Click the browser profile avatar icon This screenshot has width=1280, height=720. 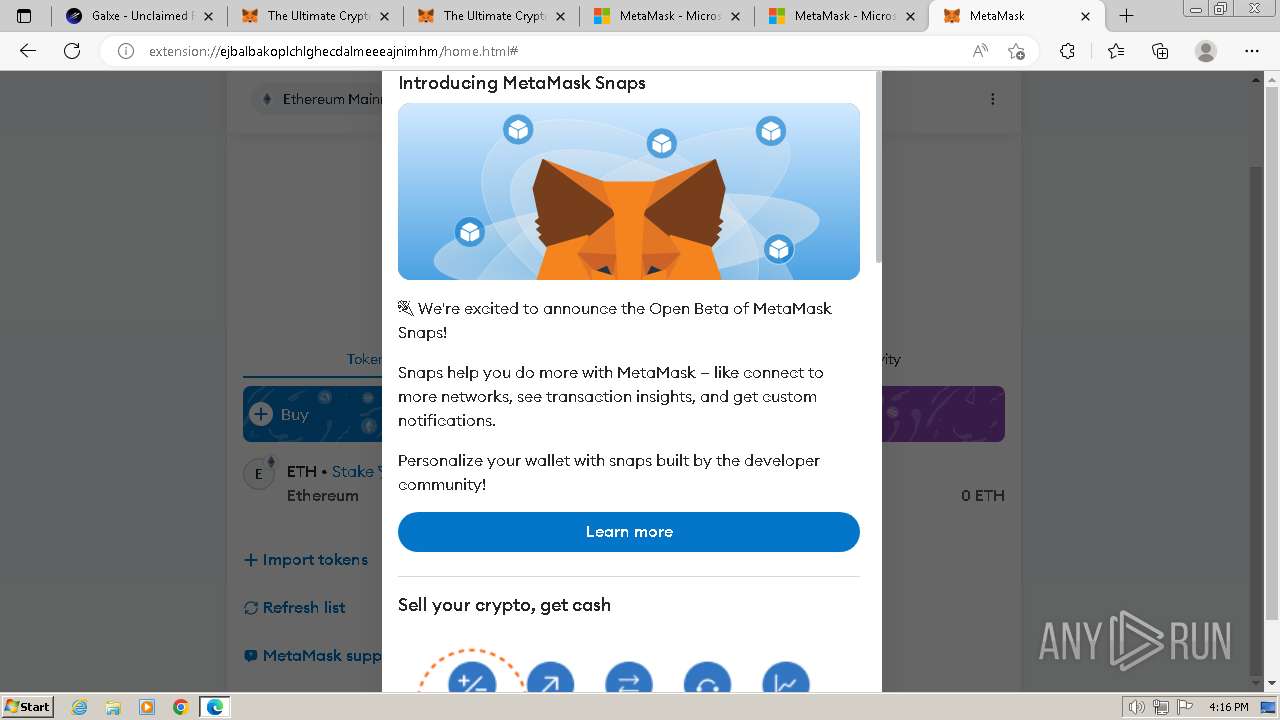coord(1206,51)
